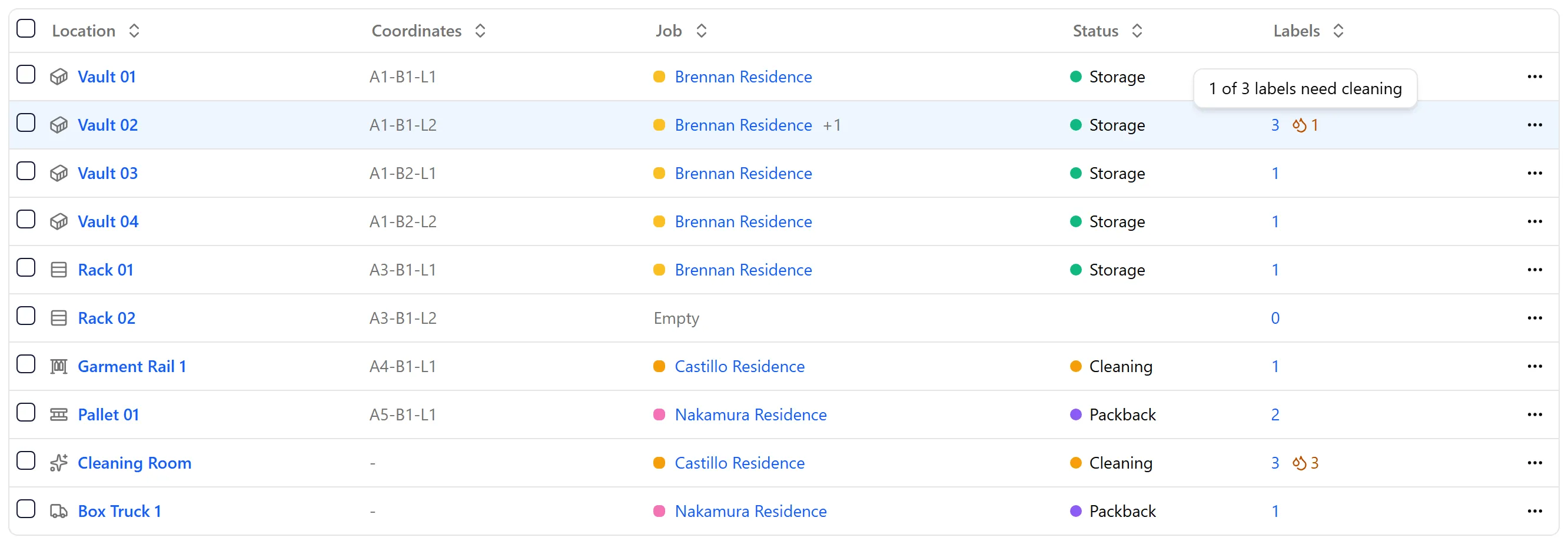
Task: Click the A3-B1-L2 coordinates cell
Action: (403, 318)
